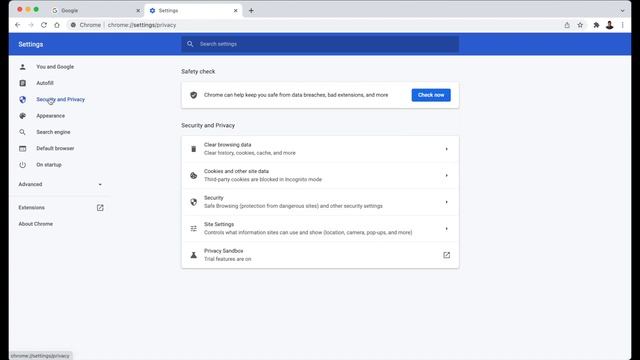Close the Settings tab

point(236,11)
